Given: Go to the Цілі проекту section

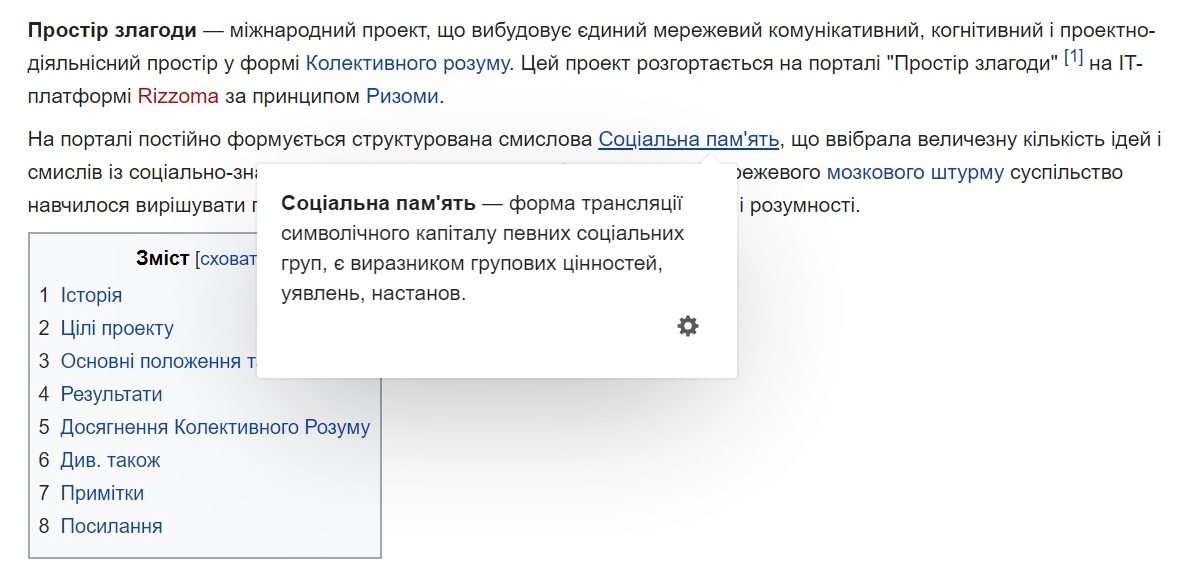Looking at the screenshot, I should [x=117, y=328].
